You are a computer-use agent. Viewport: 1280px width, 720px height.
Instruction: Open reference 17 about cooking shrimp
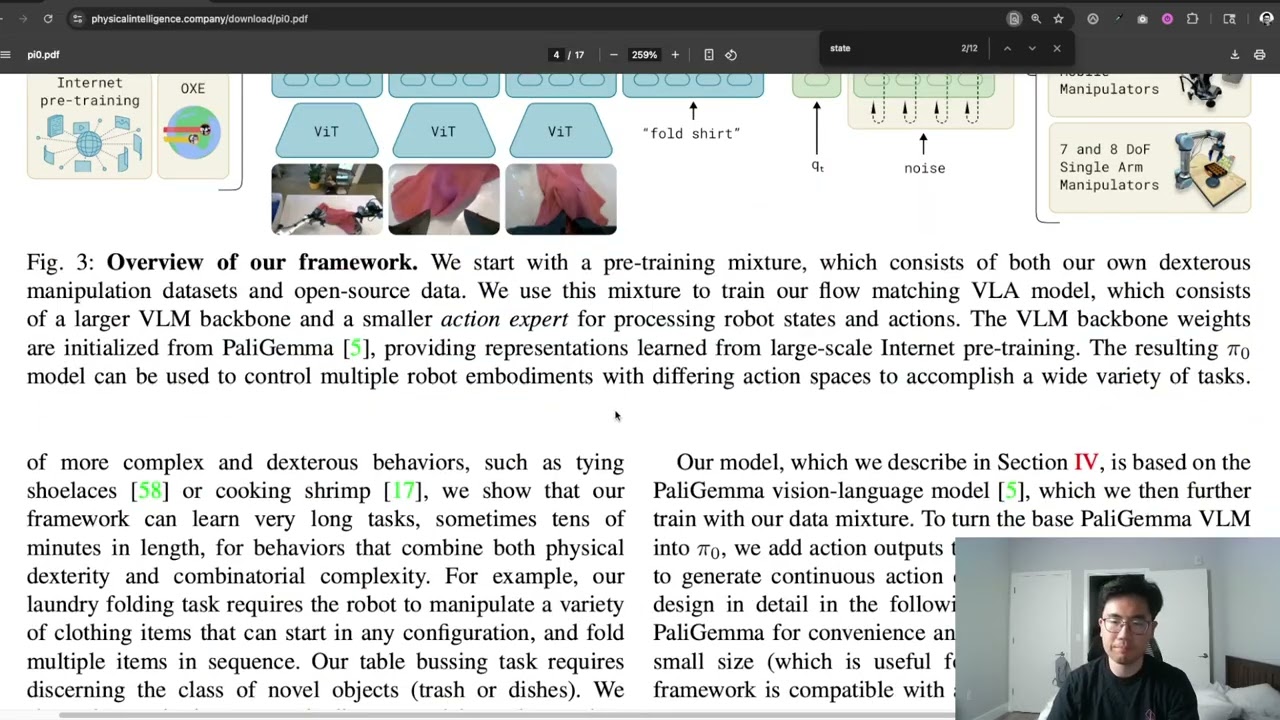[x=403, y=491]
